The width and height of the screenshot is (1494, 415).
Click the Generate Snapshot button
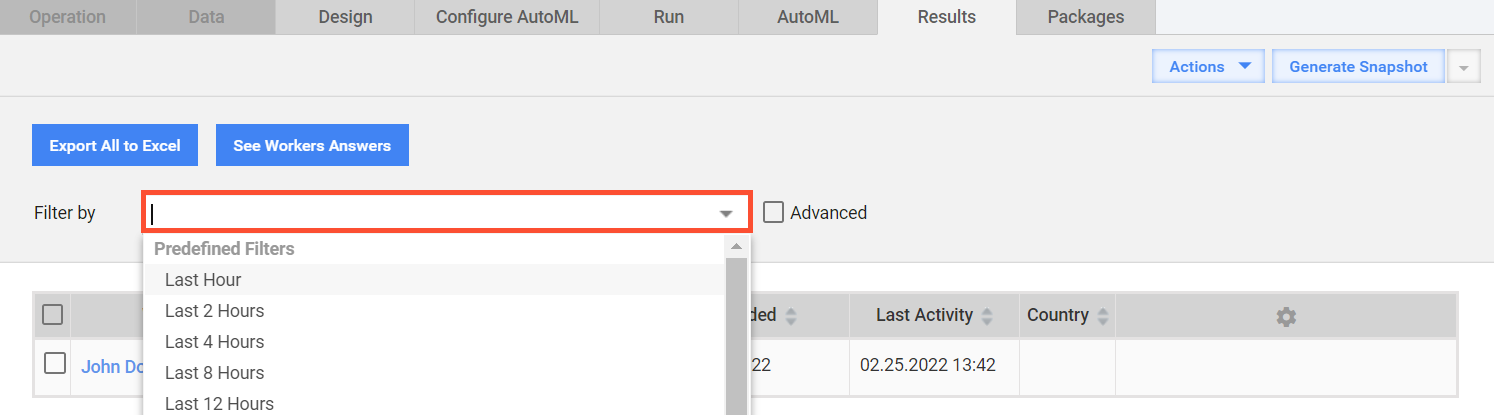1358,67
